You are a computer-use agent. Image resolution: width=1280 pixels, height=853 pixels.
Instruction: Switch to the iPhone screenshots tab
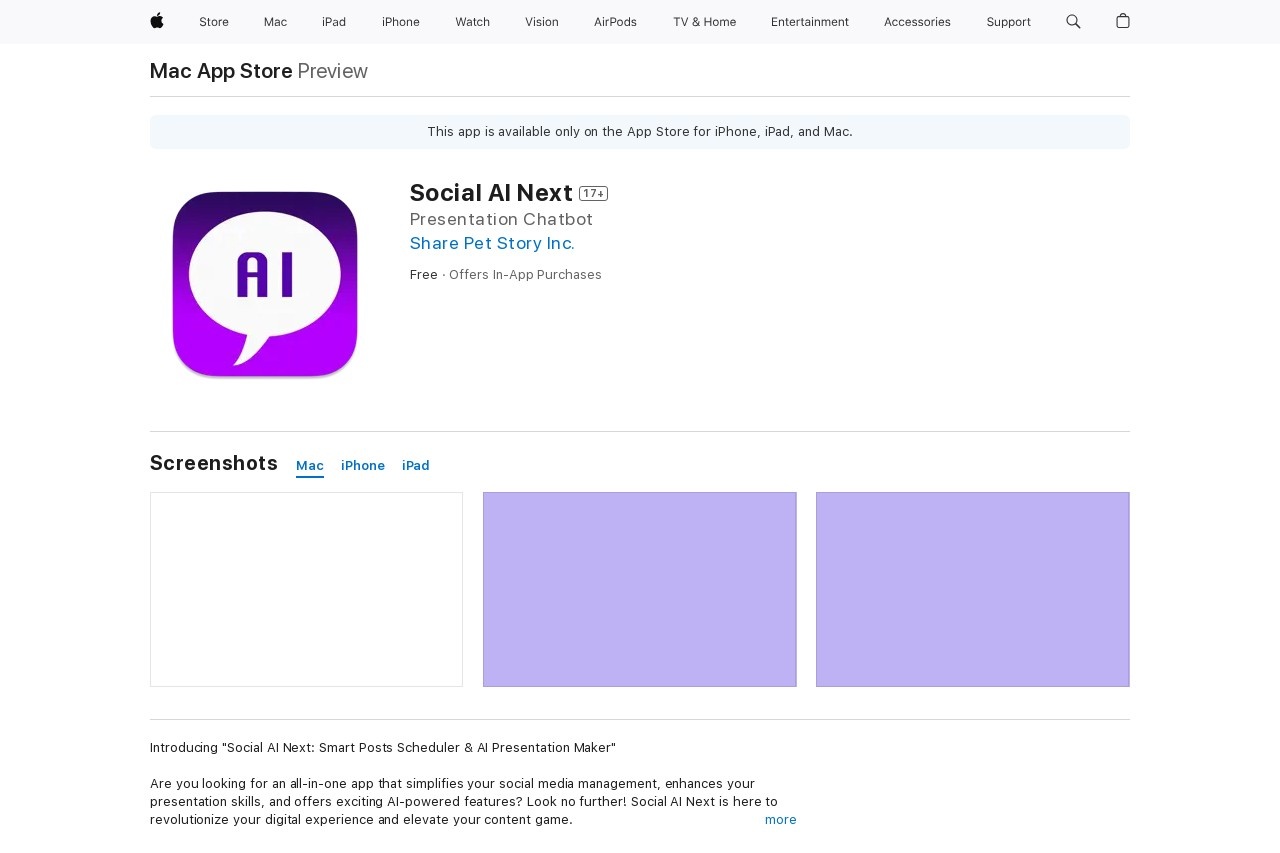pos(363,466)
